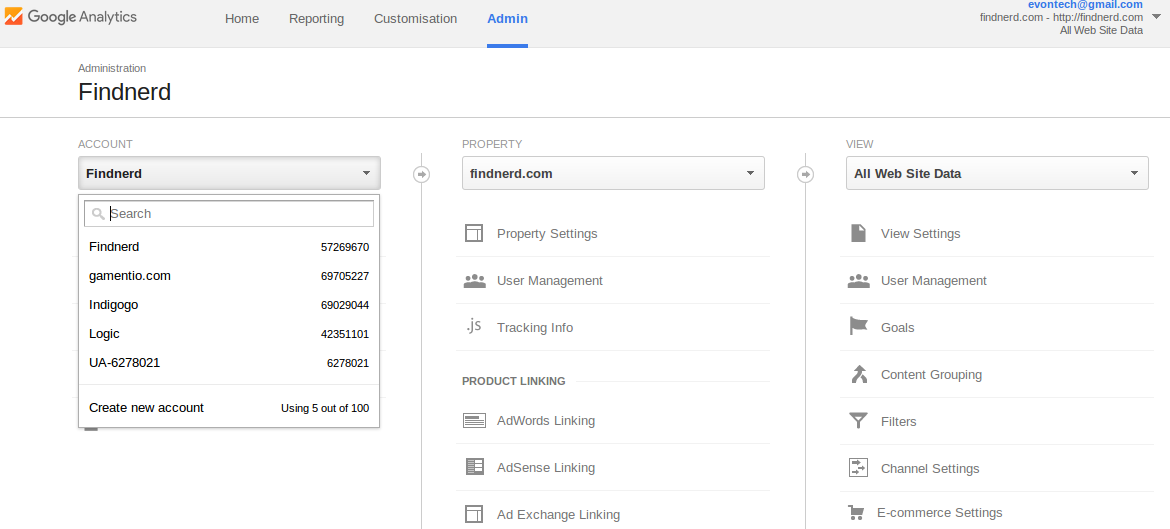Open Ad Exchange Linking

click(x=558, y=515)
